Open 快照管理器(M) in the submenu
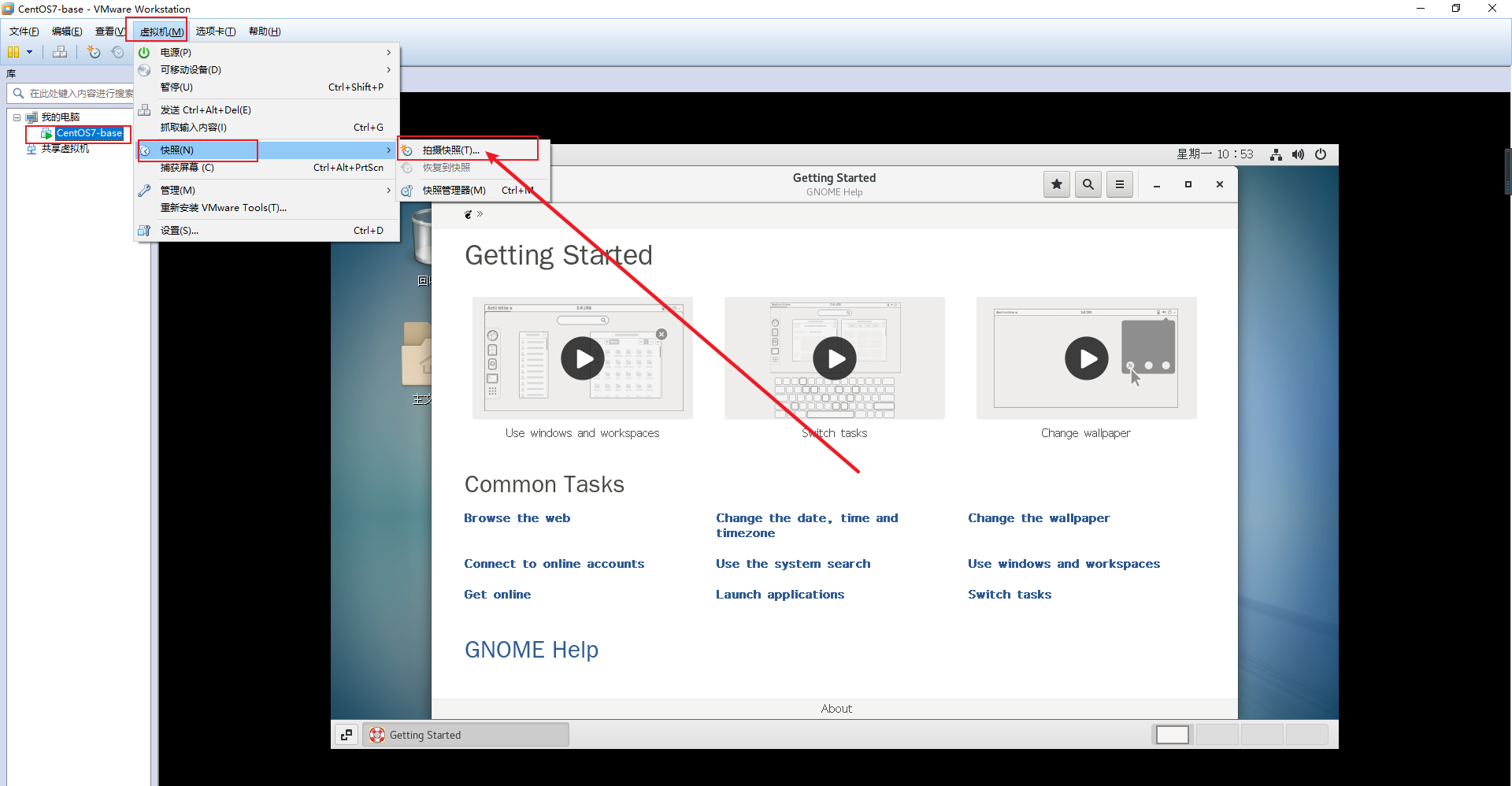 (x=473, y=190)
